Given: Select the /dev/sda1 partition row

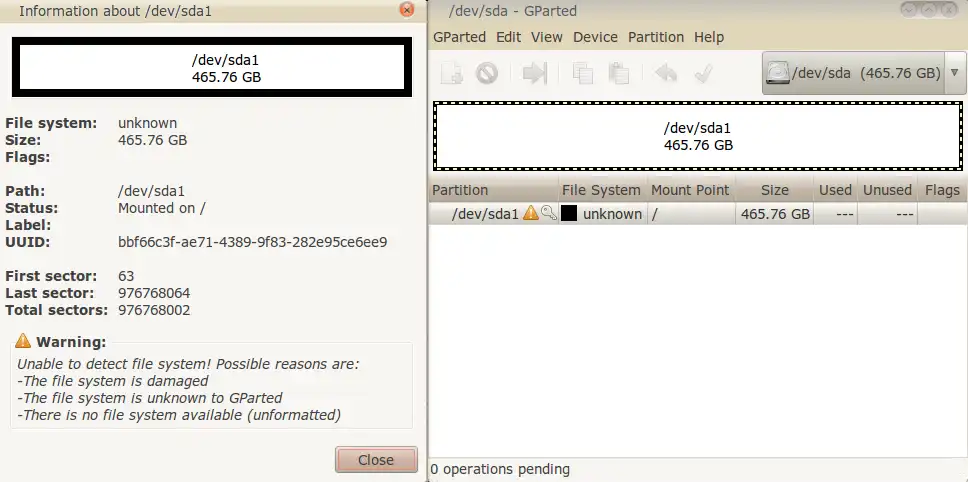Looking at the screenshot, I should (x=698, y=214).
